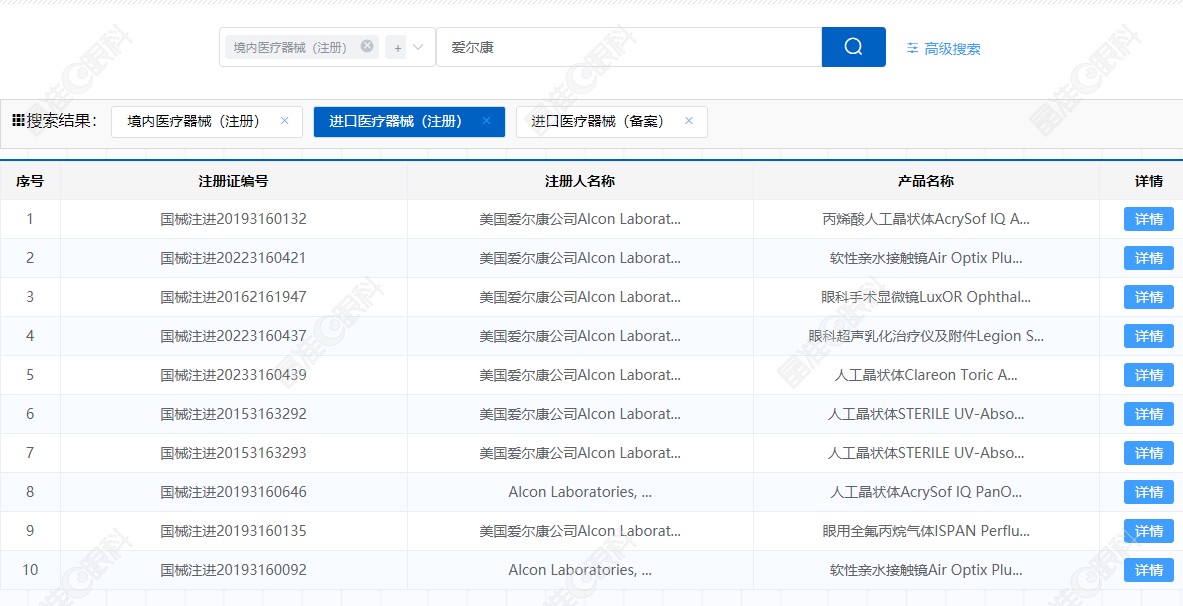
Task: Click row 10 registrant Alcon Laboratories
Action: pyautogui.click(x=580, y=570)
